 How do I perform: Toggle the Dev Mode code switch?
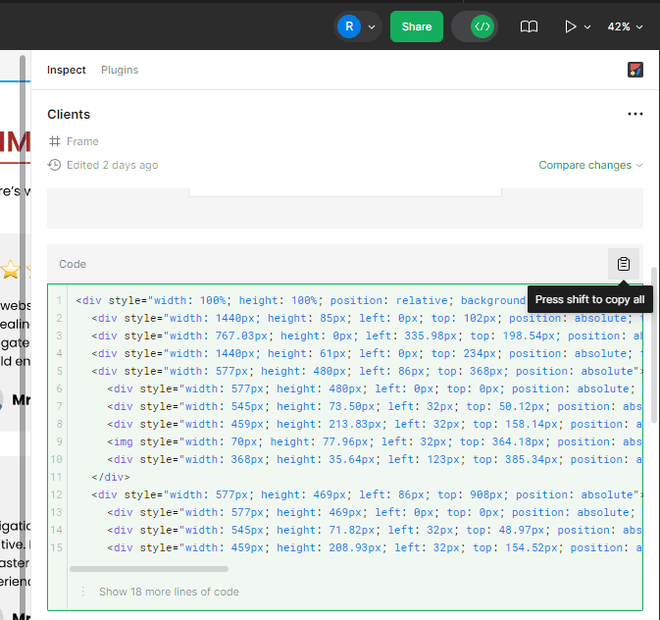pyautogui.click(x=475, y=27)
